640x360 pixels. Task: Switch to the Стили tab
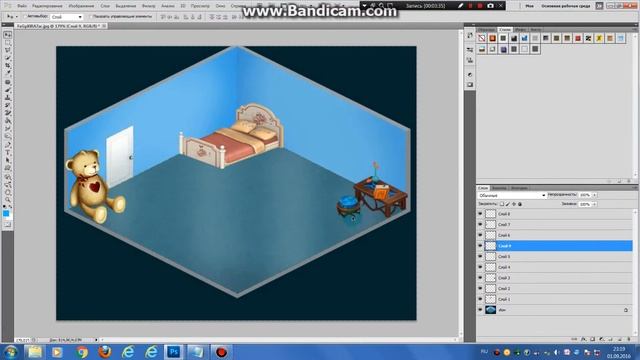505,30
